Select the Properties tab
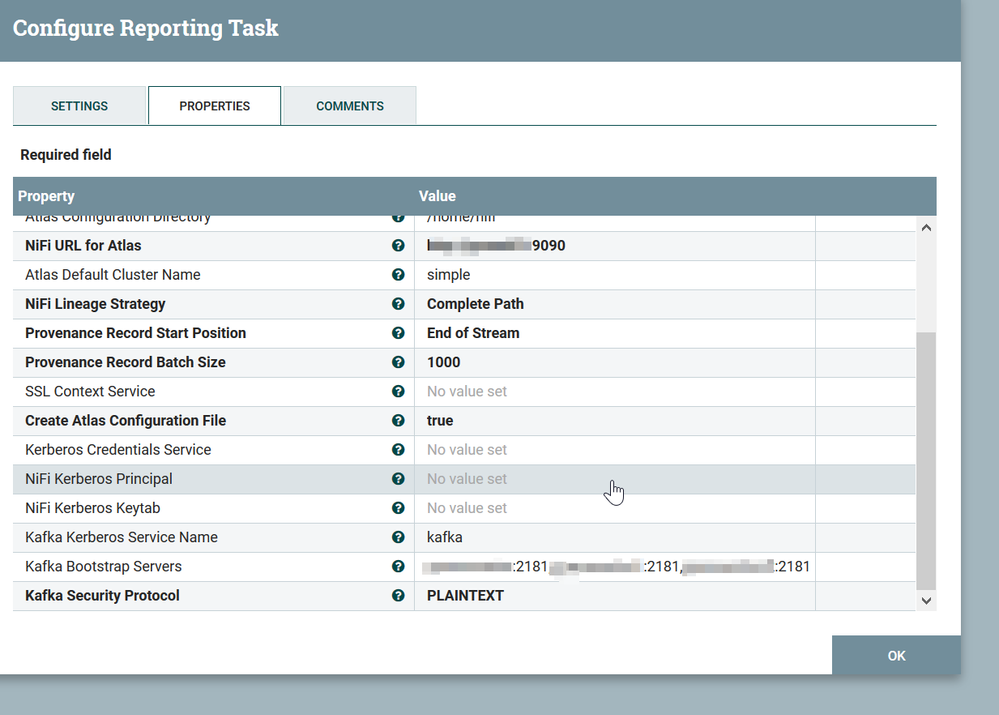The width and height of the screenshot is (999, 715). [x=214, y=106]
